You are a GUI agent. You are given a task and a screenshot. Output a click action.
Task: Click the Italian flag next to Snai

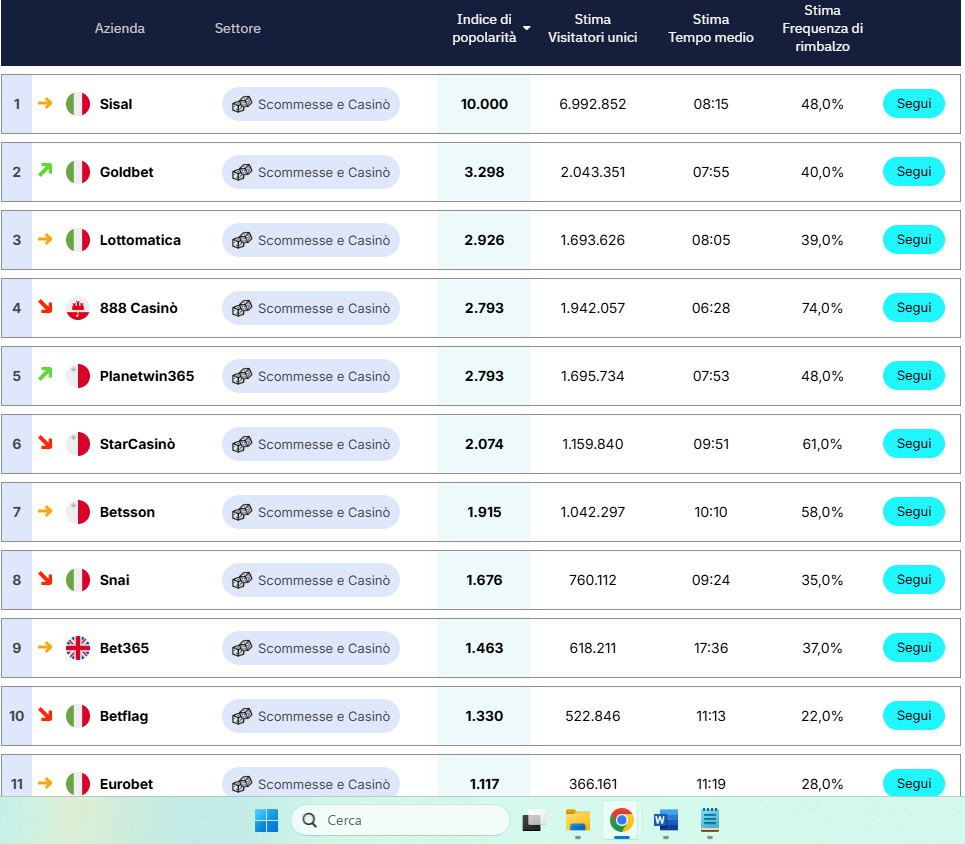[x=78, y=580]
